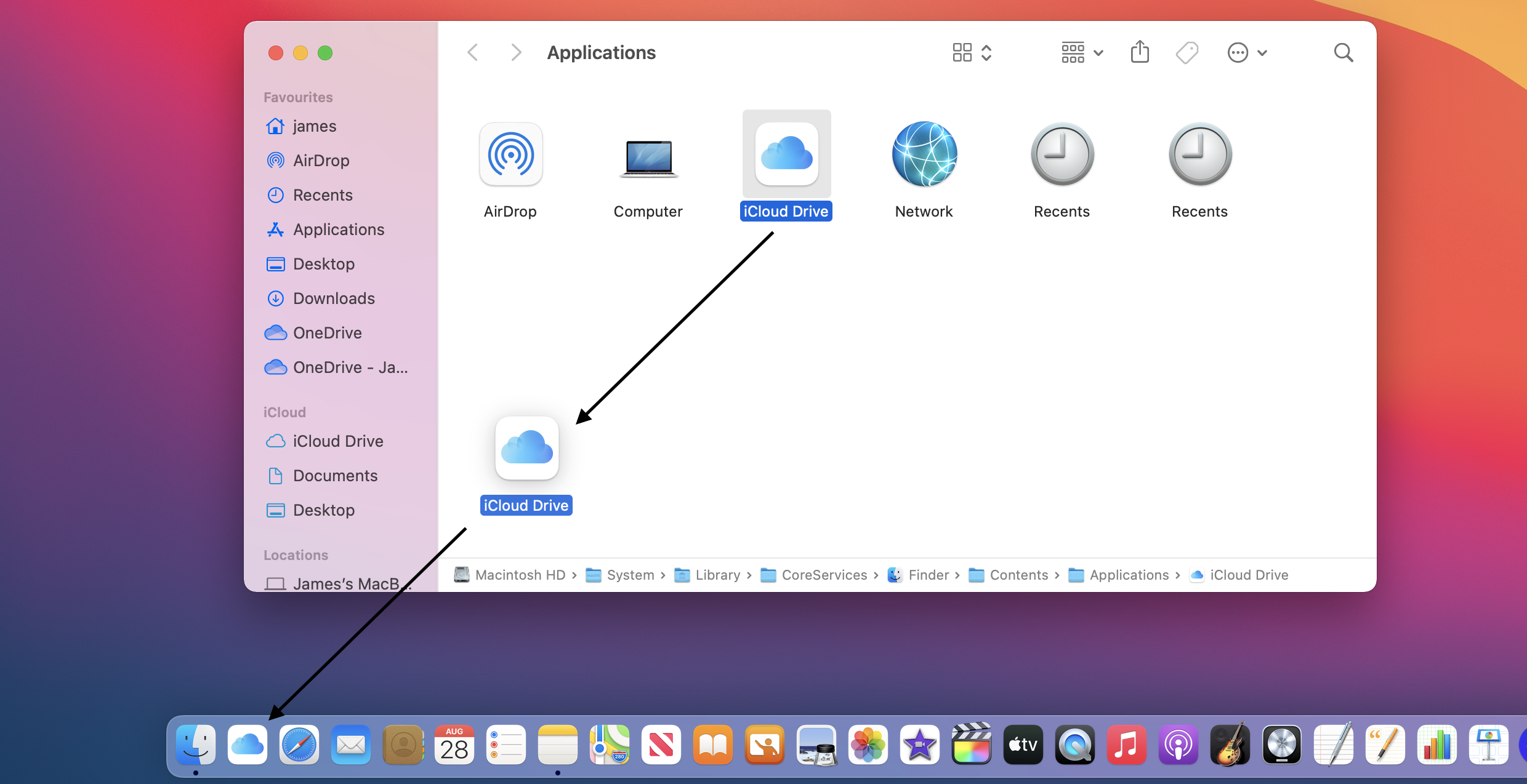This screenshot has height=784, width=1527.
Task: Open the more actions ellipsis dropdown
Action: point(1246,52)
